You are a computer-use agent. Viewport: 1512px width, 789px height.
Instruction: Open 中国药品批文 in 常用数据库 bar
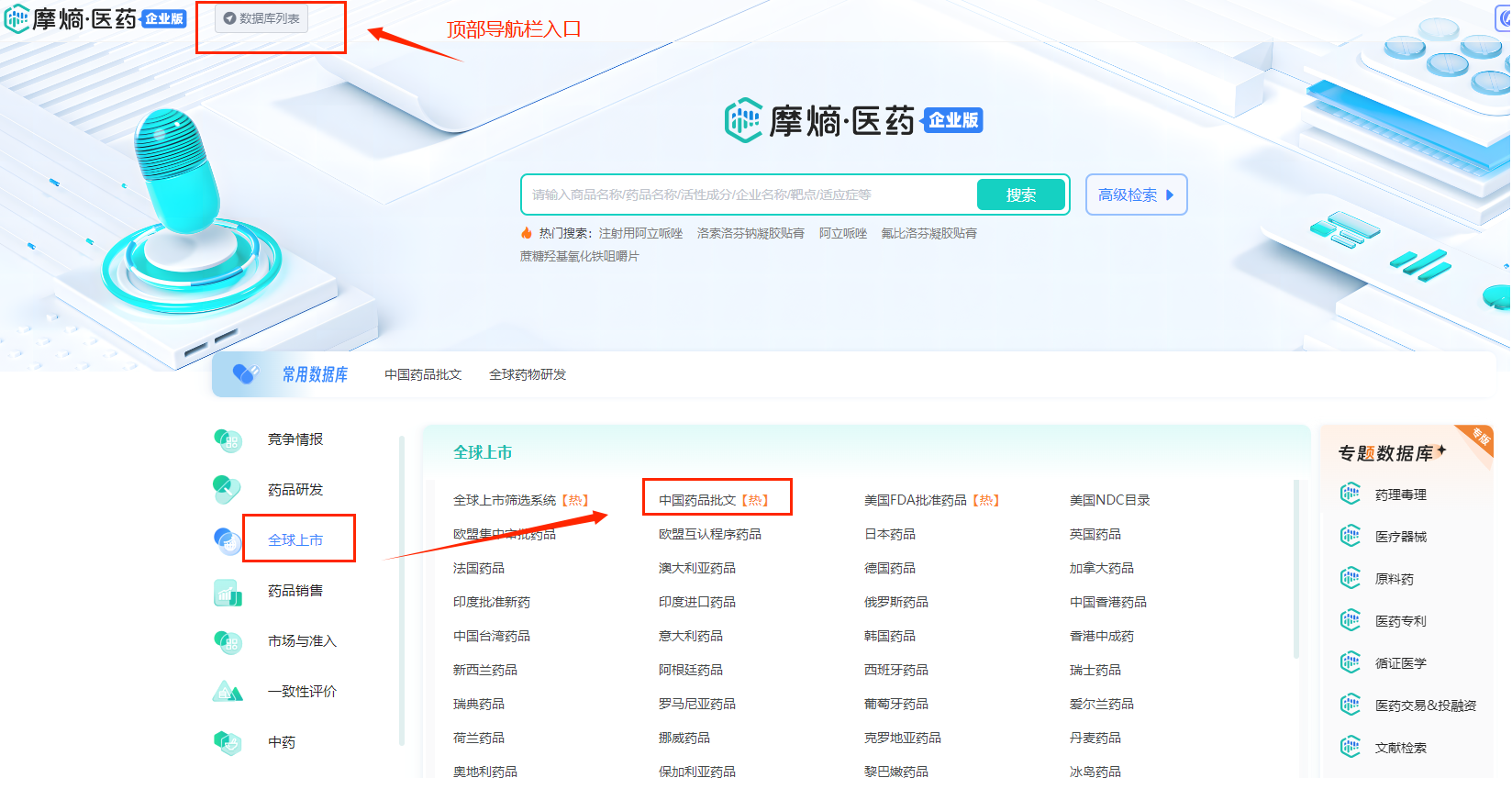[423, 374]
